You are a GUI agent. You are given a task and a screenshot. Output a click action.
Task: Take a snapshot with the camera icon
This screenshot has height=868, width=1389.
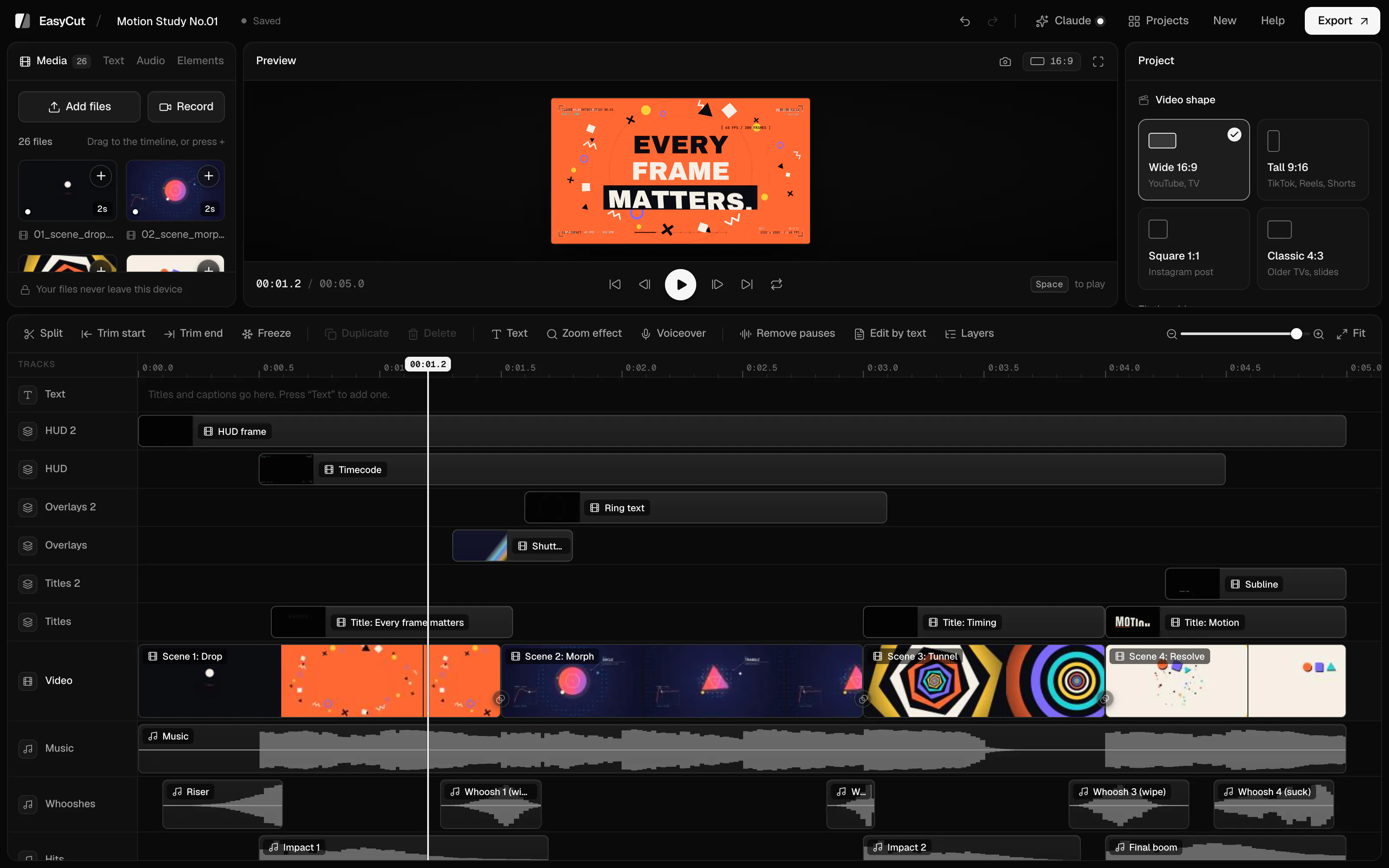click(x=1005, y=62)
